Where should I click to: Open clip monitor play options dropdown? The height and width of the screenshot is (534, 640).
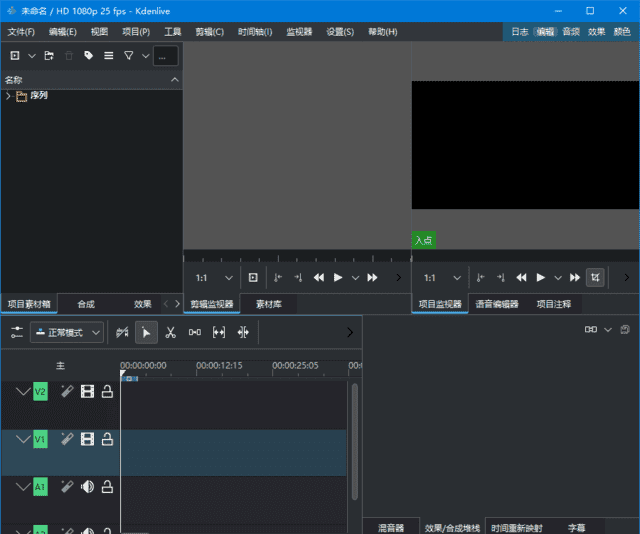(x=356, y=278)
